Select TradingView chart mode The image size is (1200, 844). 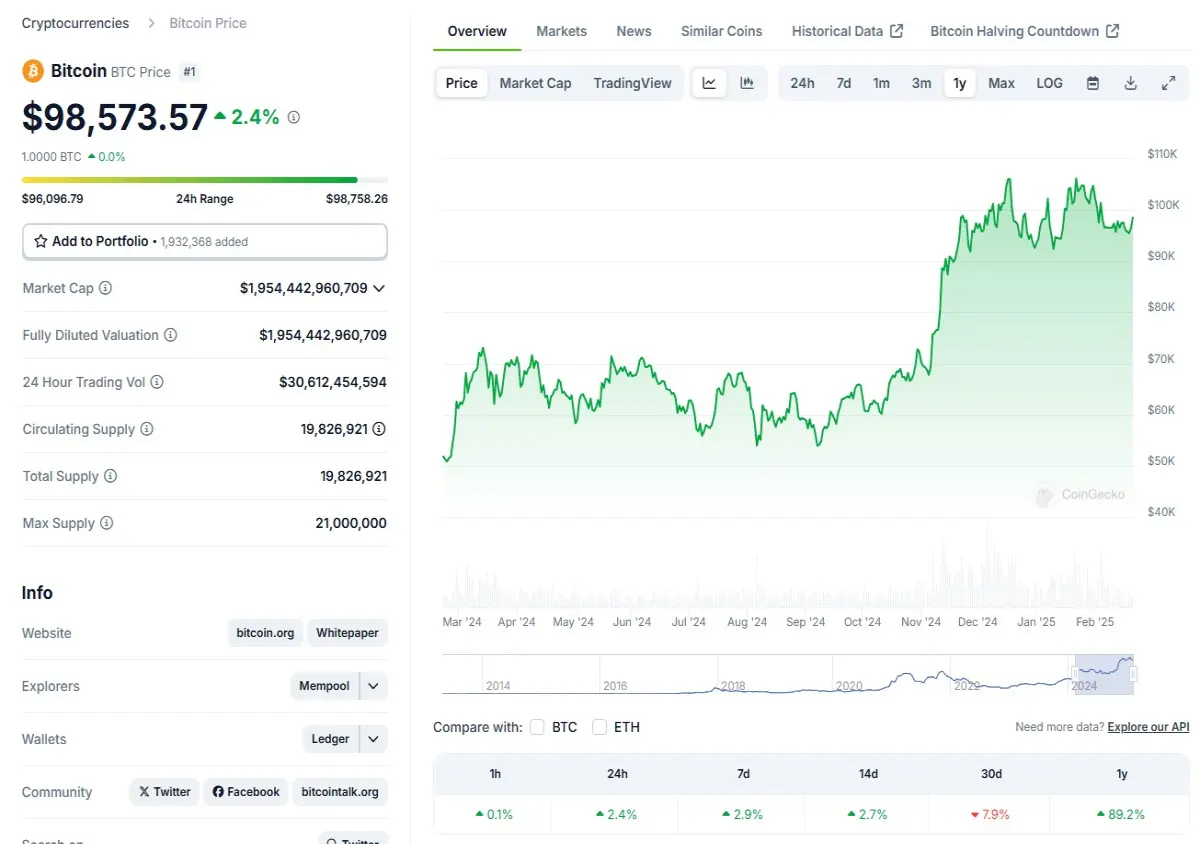point(633,83)
